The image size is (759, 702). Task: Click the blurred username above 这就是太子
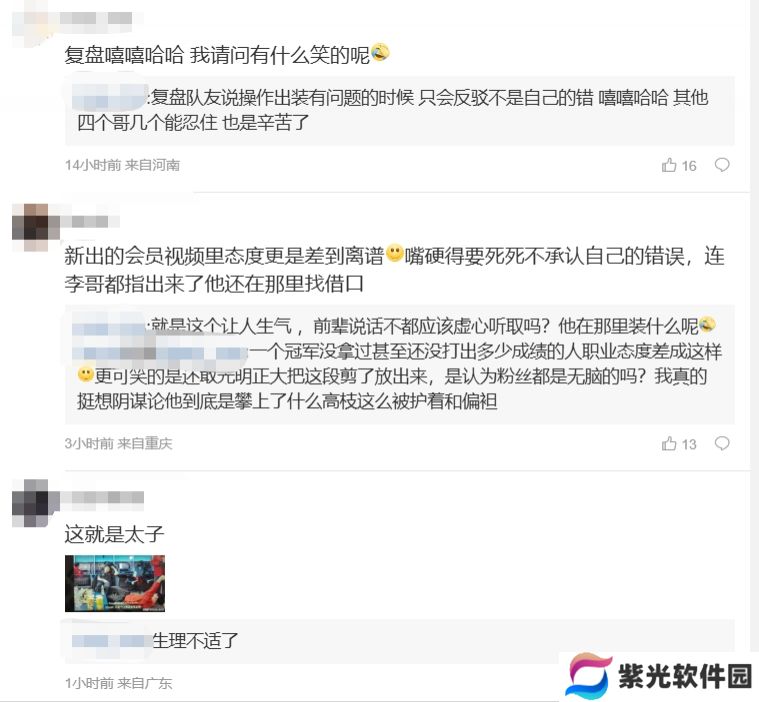[x=102, y=497]
